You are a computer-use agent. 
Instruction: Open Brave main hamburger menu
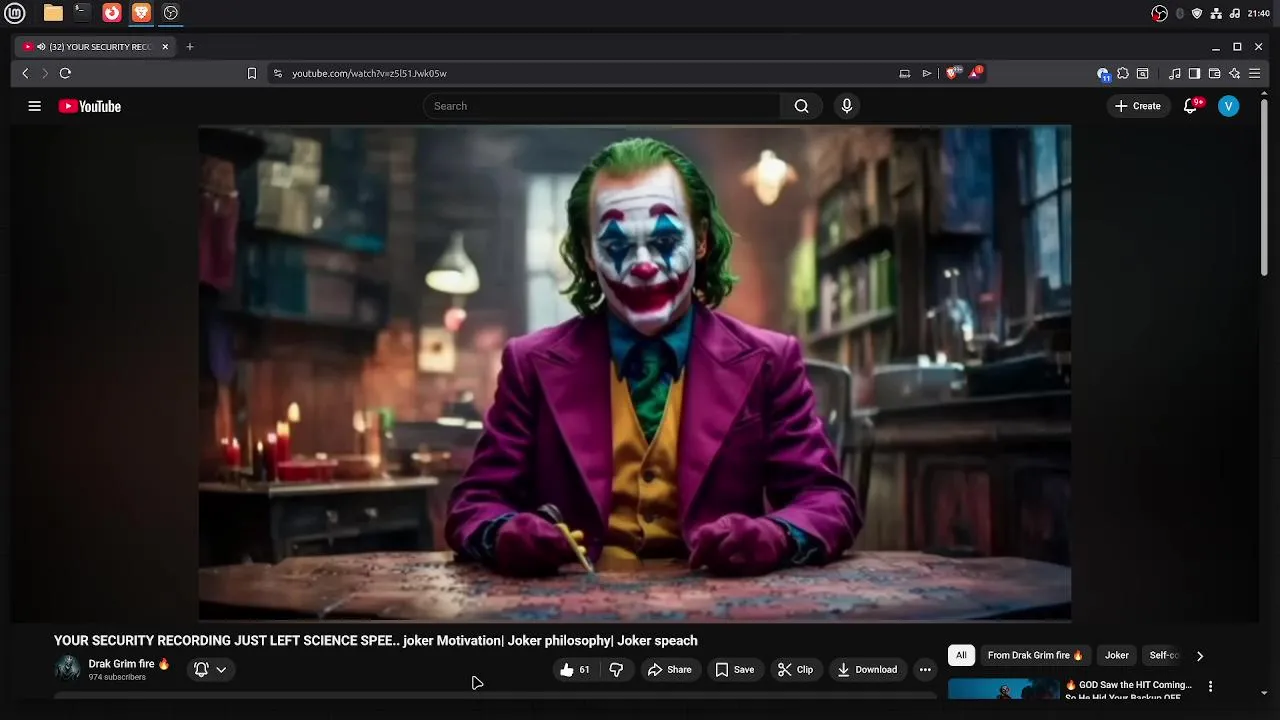[x=1254, y=73]
